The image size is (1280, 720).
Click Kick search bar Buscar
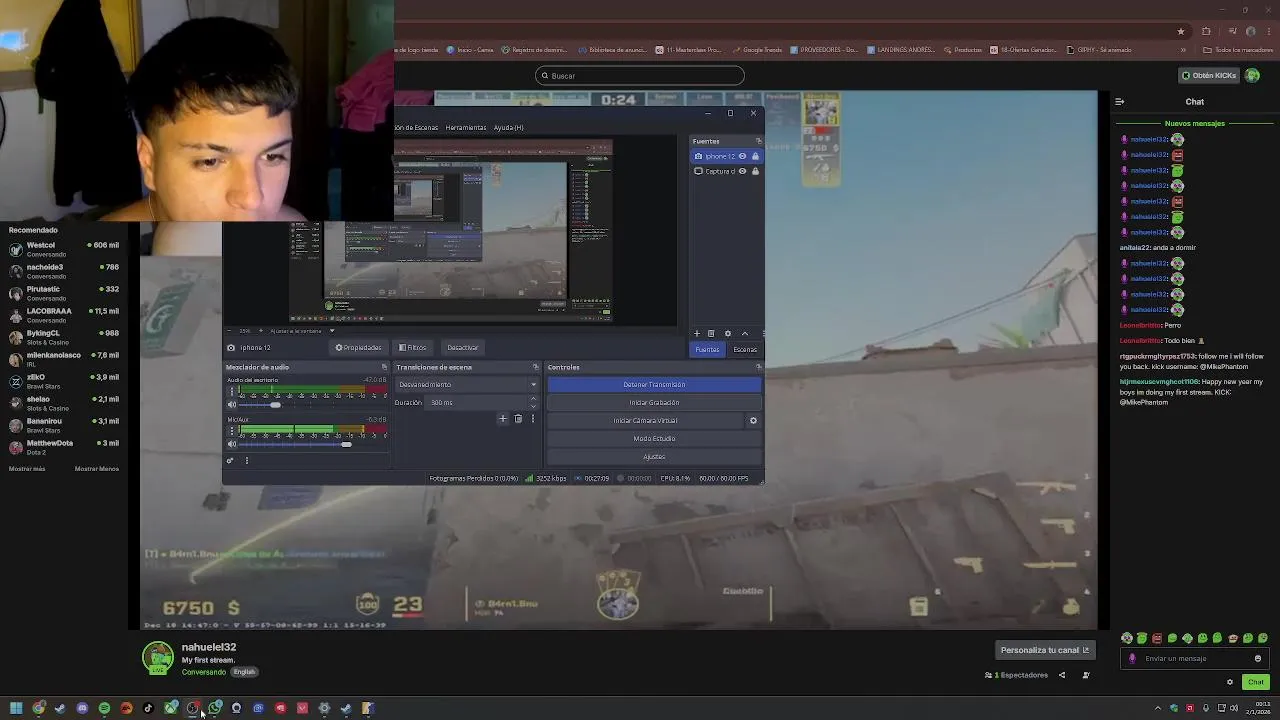click(x=640, y=76)
